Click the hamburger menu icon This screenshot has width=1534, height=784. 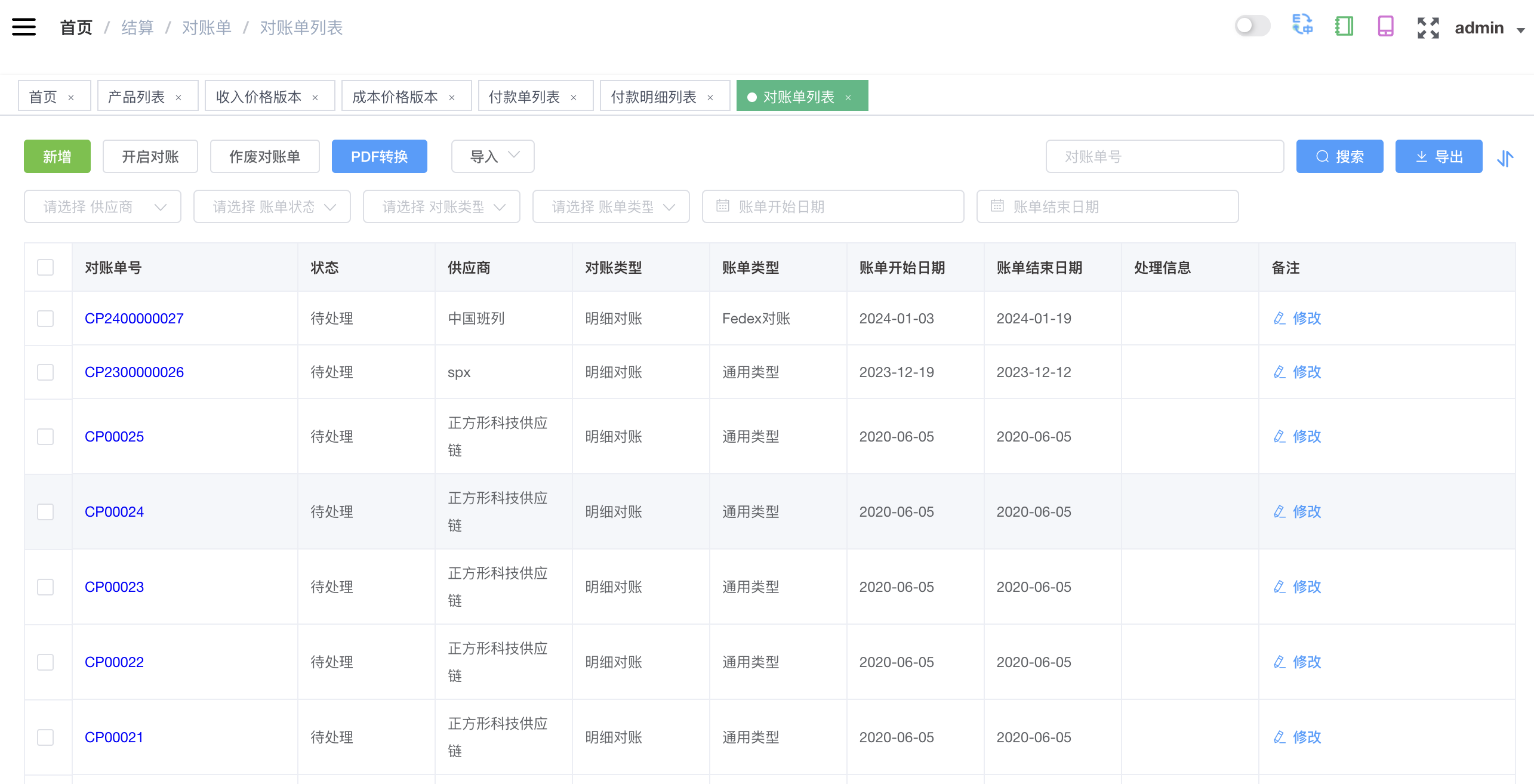click(24, 27)
